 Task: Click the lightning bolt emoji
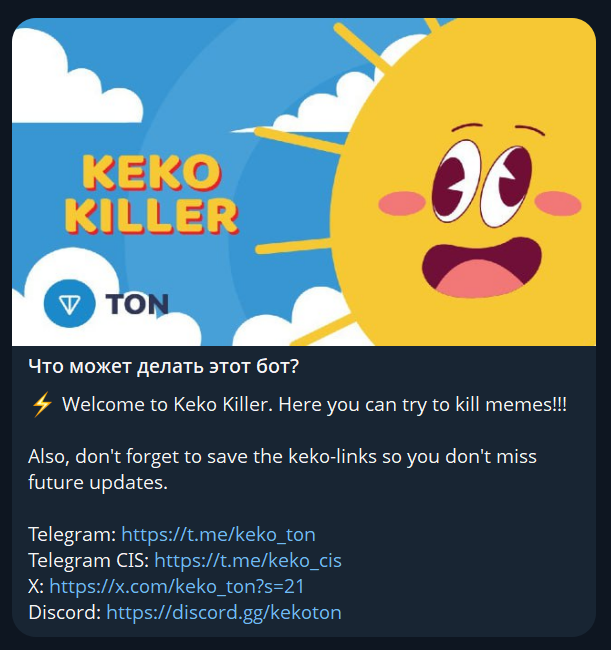[x=41, y=404]
